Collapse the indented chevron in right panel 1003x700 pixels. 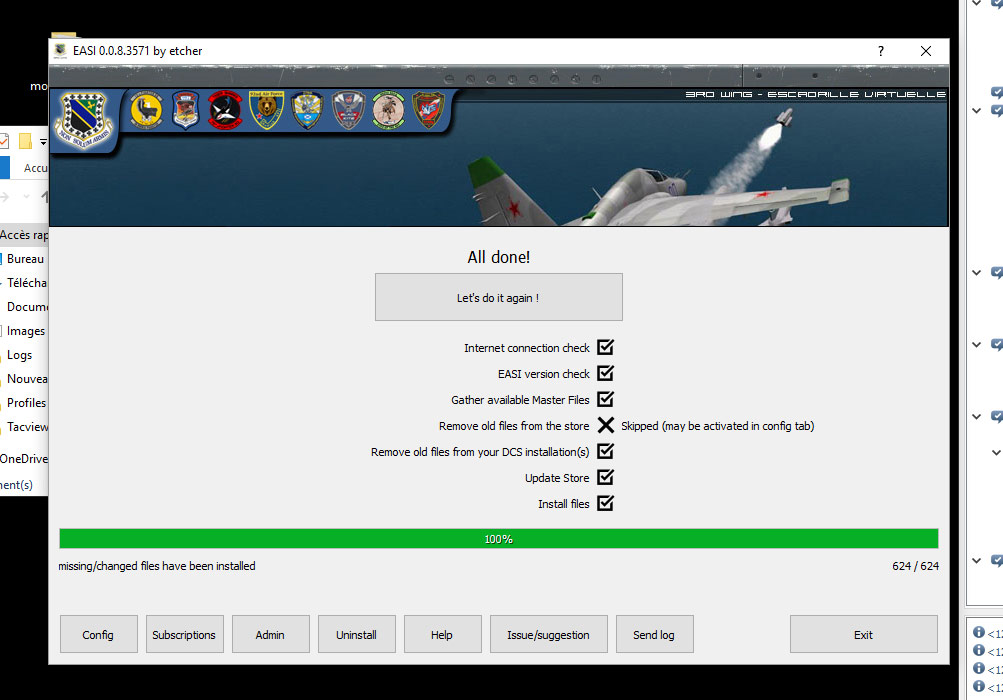996,452
